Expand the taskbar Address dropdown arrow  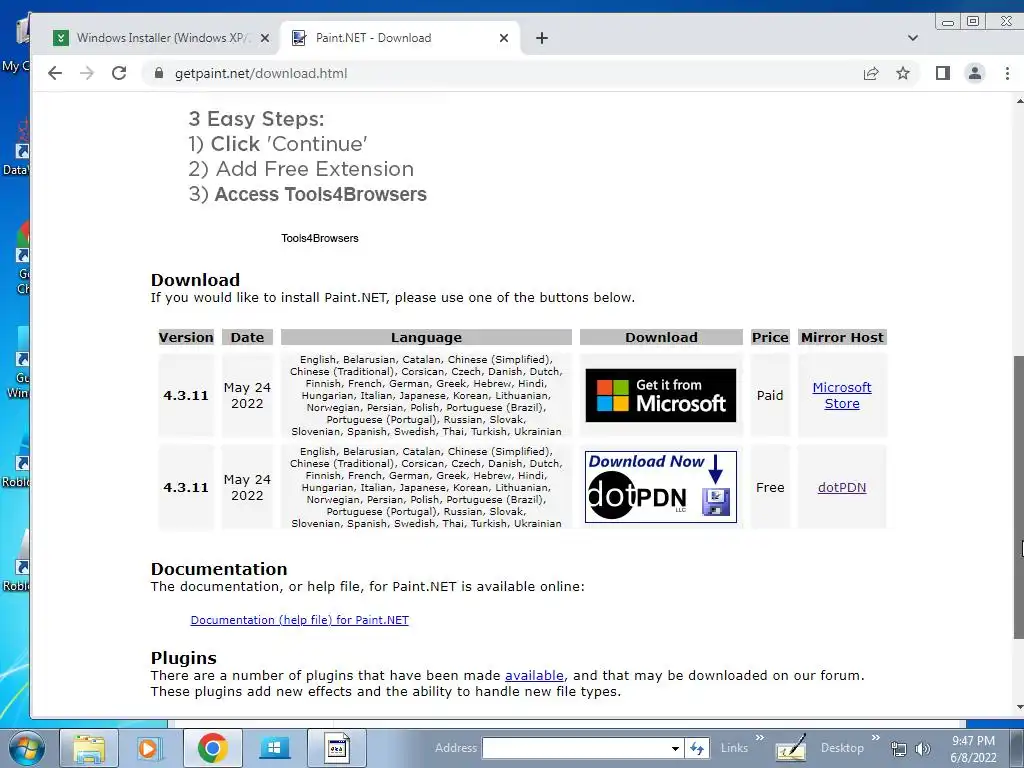point(675,748)
